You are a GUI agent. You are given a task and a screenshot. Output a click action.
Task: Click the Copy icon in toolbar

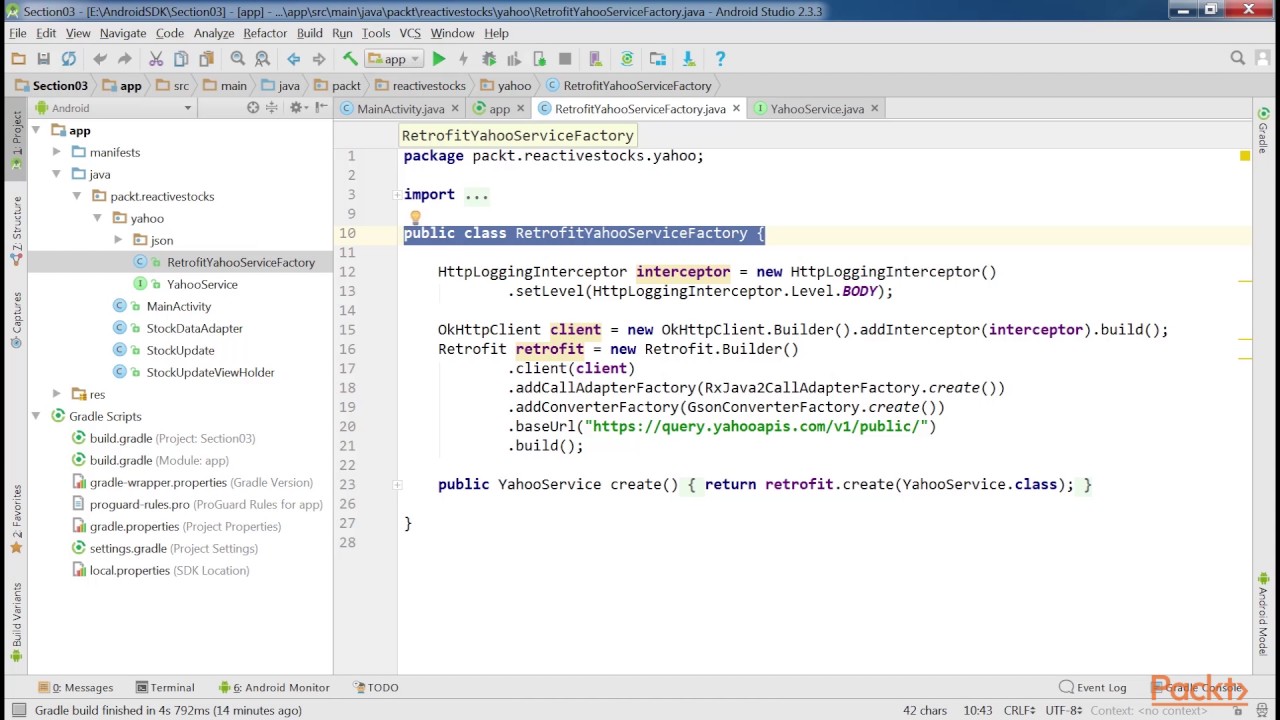[181, 59]
